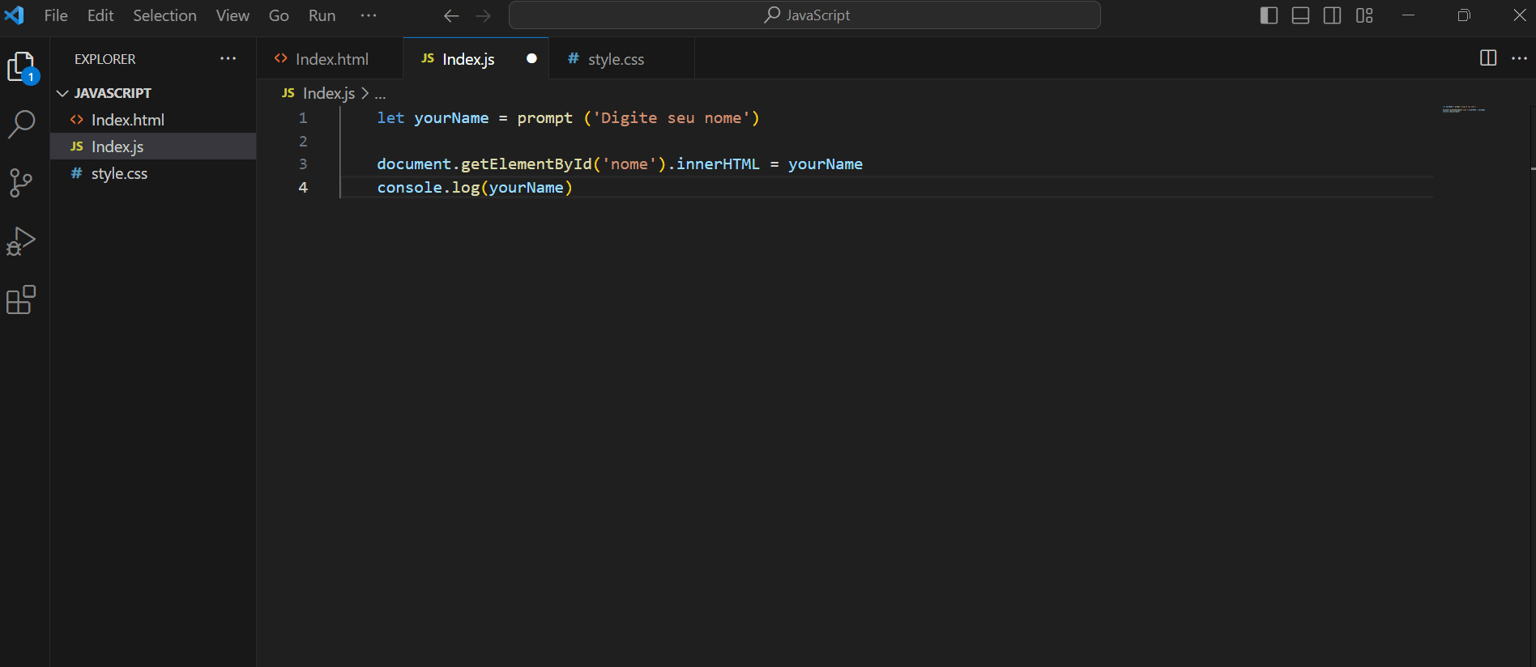
Task: Toggle the bottom panel layout icon
Action: coord(1301,15)
